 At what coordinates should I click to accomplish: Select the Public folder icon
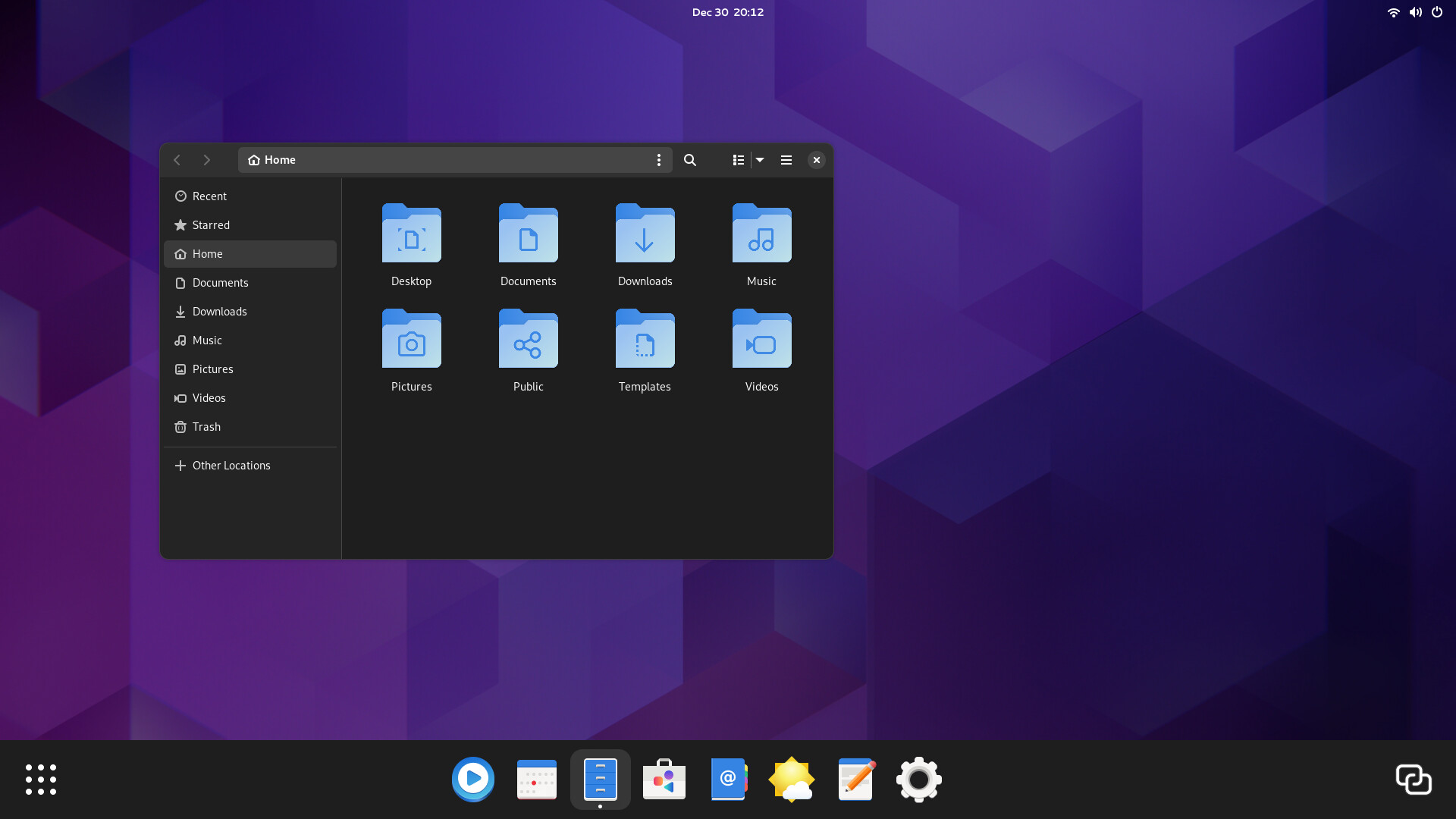(x=528, y=340)
